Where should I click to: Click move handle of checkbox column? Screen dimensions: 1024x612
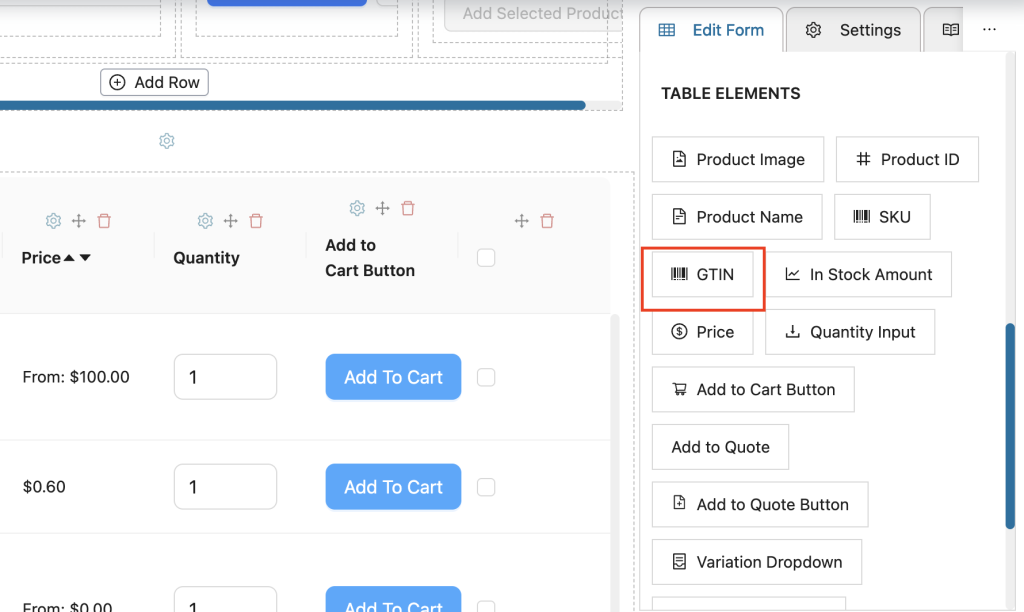(522, 221)
